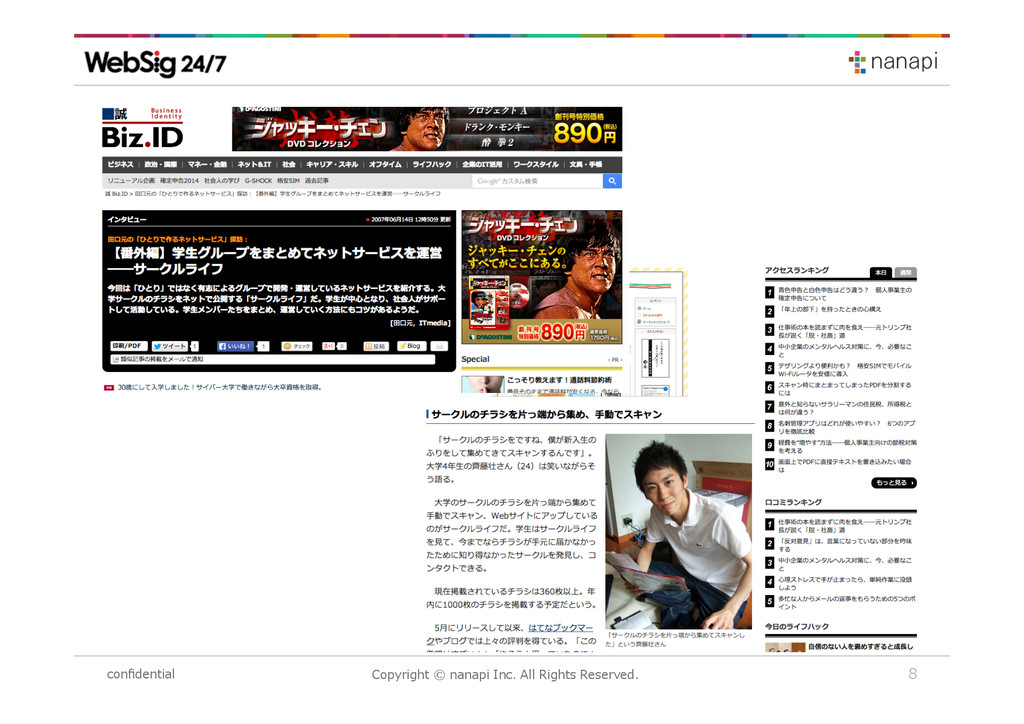This screenshot has width=1024, height=724.
Task: Click the [田口元, ITmedia] author credit
Action: point(420,323)
